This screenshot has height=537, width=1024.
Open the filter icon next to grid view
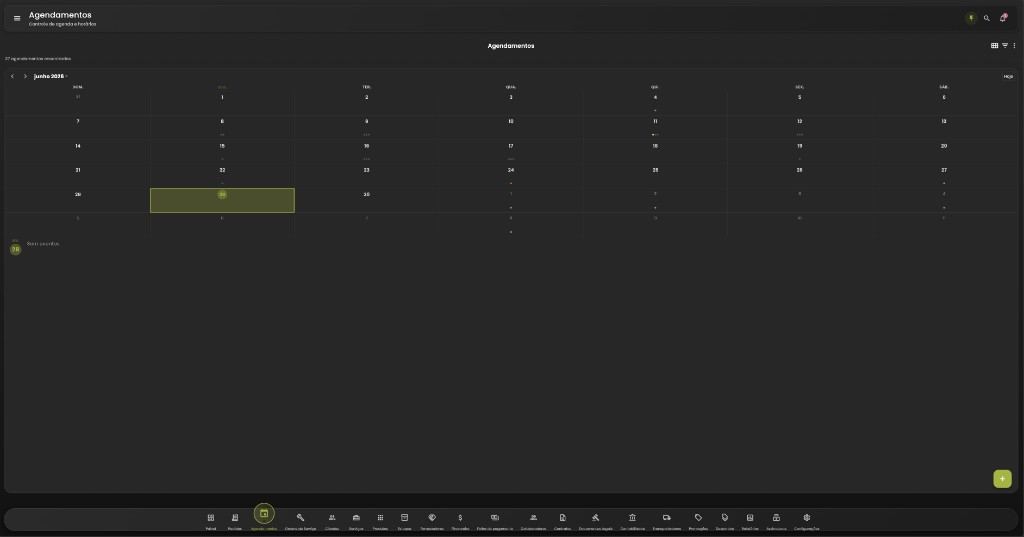[1005, 46]
